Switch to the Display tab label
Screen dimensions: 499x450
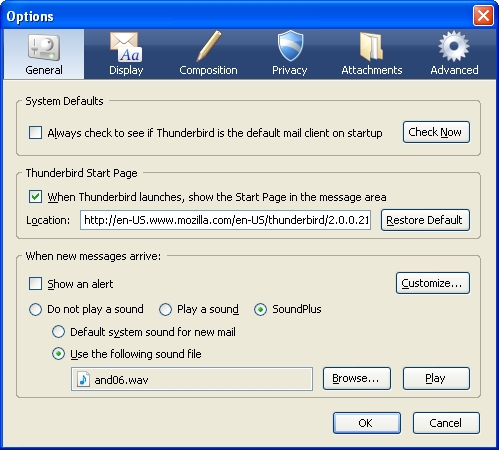tap(126, 70)
